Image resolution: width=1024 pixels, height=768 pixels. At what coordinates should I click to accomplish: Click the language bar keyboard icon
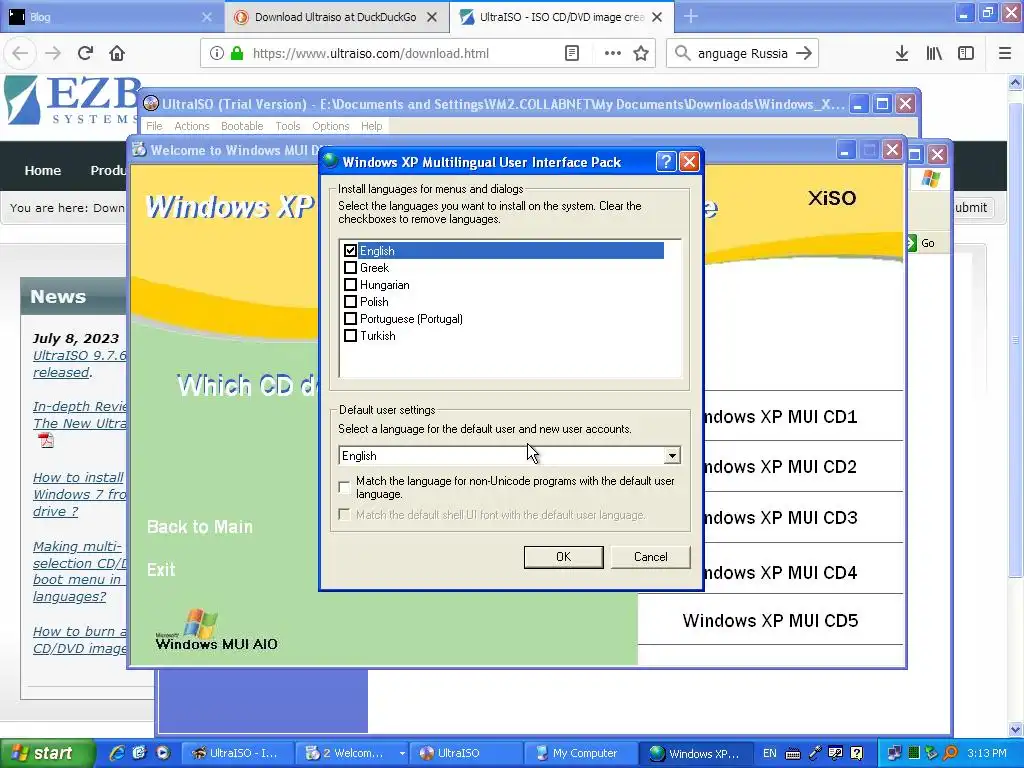pos(793,754)
